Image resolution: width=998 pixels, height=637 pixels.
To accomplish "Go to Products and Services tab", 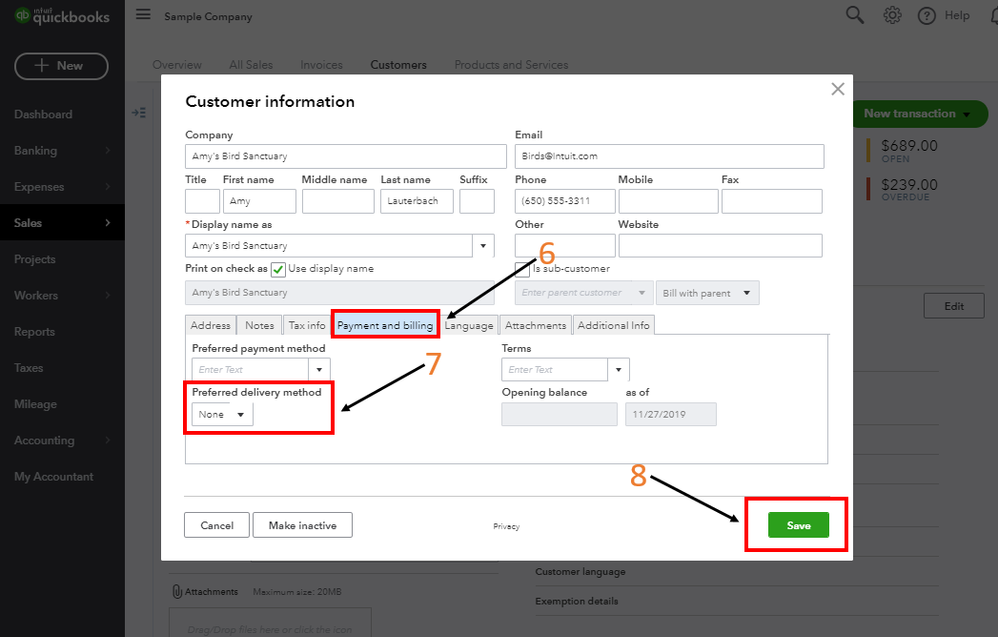I will pos(511,65).
